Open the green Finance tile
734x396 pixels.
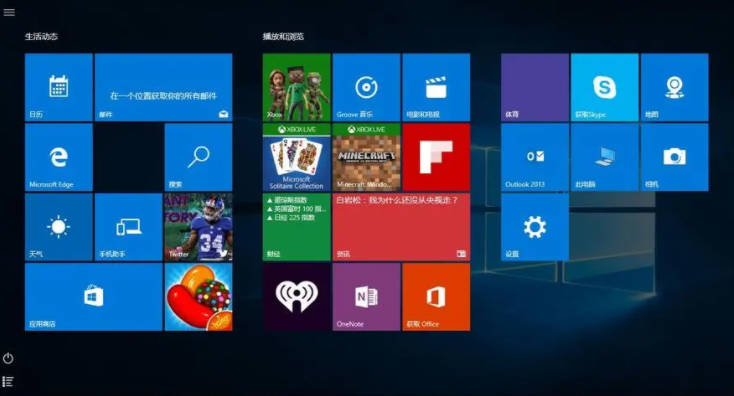click(296, 227)
